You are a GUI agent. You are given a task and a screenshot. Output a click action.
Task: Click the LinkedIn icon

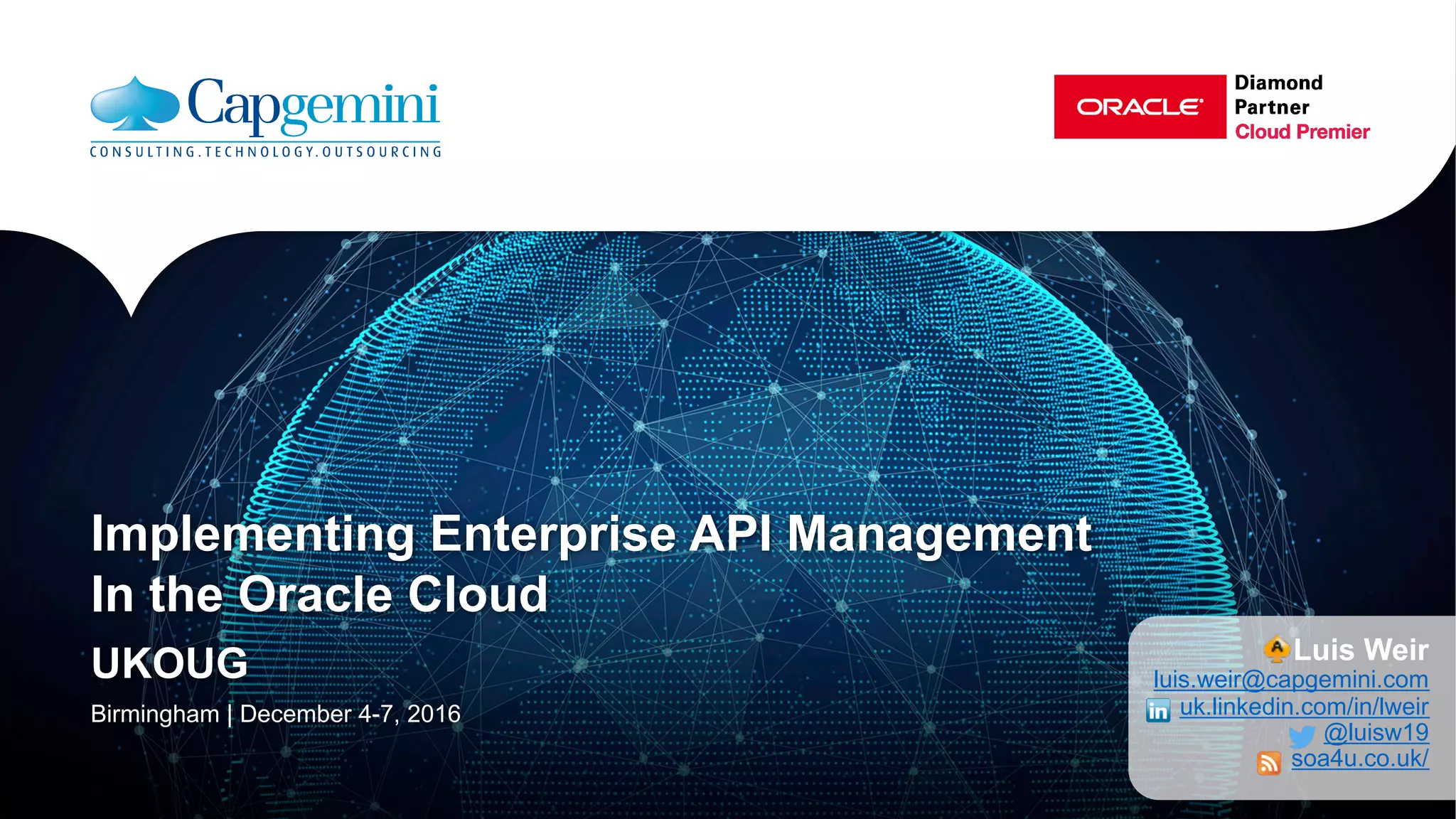[x=1158, y=710]
